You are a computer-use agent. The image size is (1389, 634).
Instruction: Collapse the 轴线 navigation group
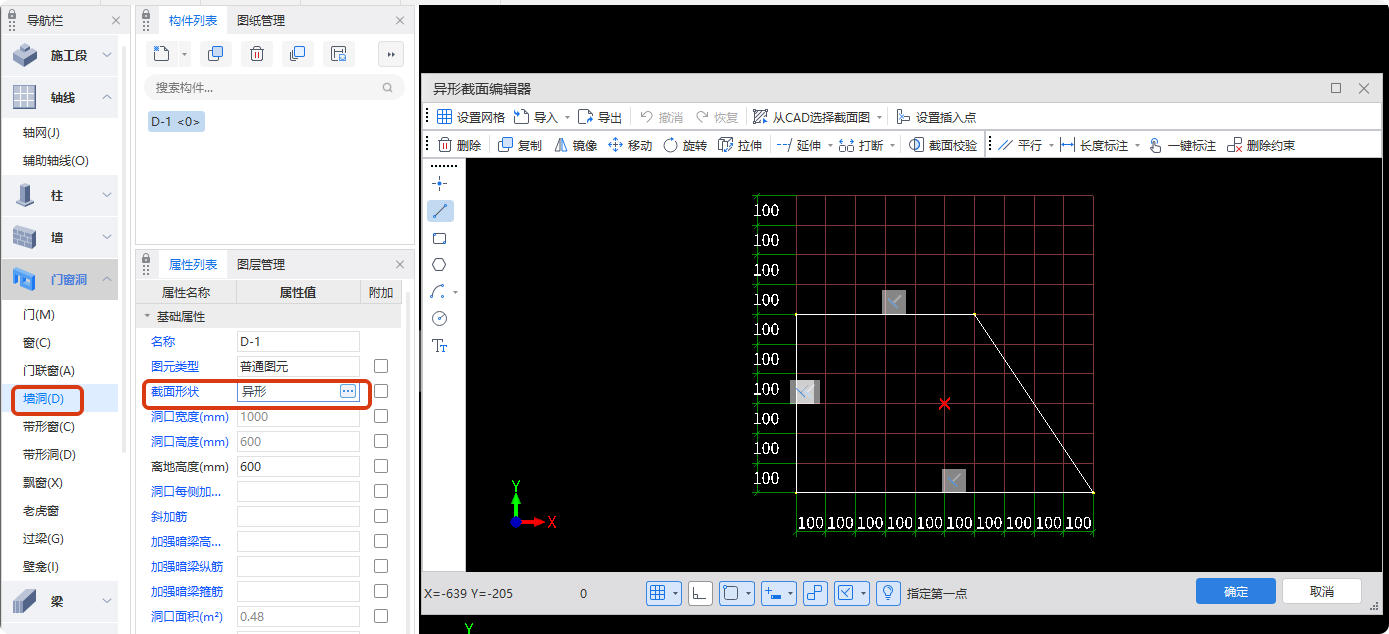107,97
